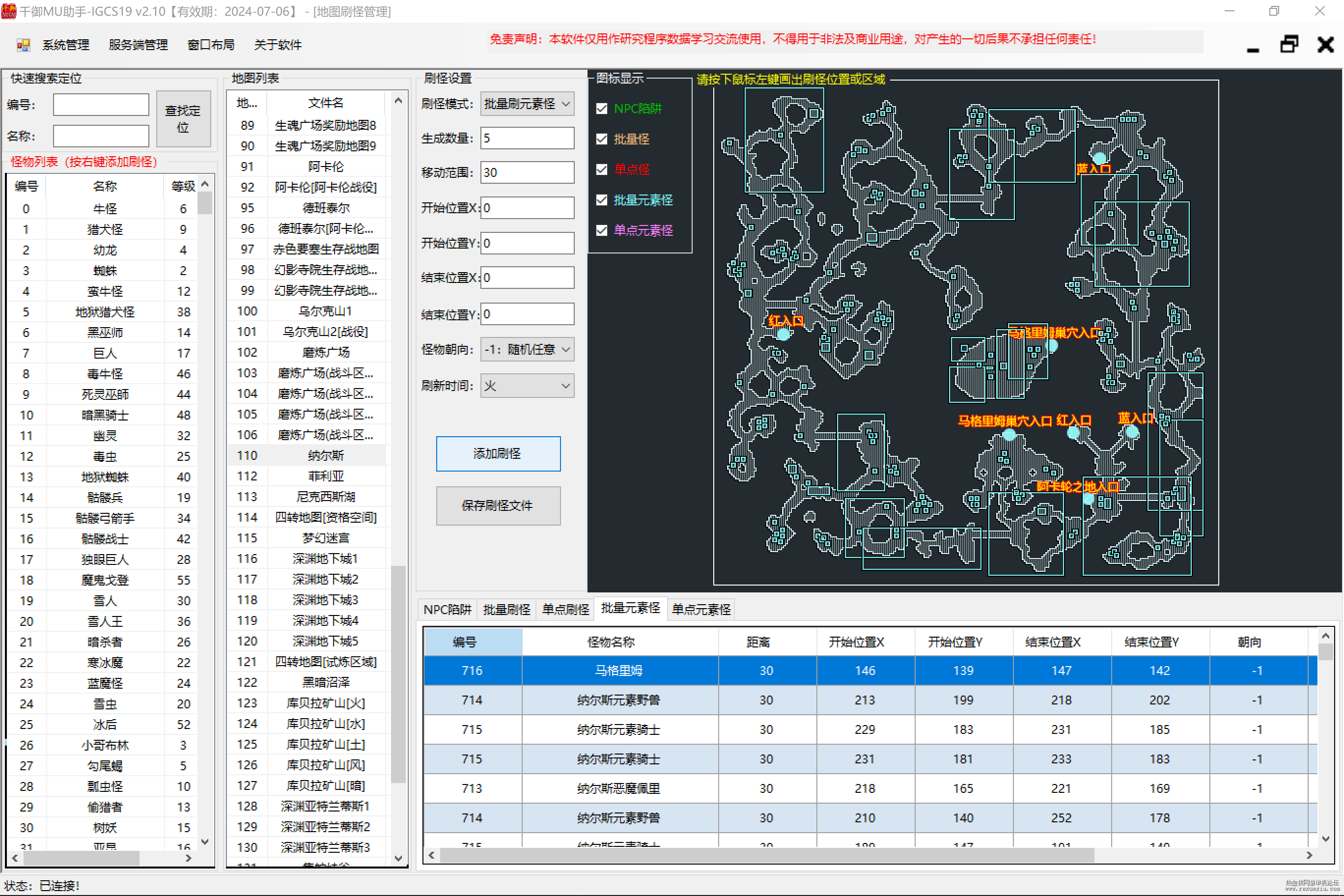Switch to the 批量元素怪 tab
1344x896 pixels.
click(x=630, y=608)
